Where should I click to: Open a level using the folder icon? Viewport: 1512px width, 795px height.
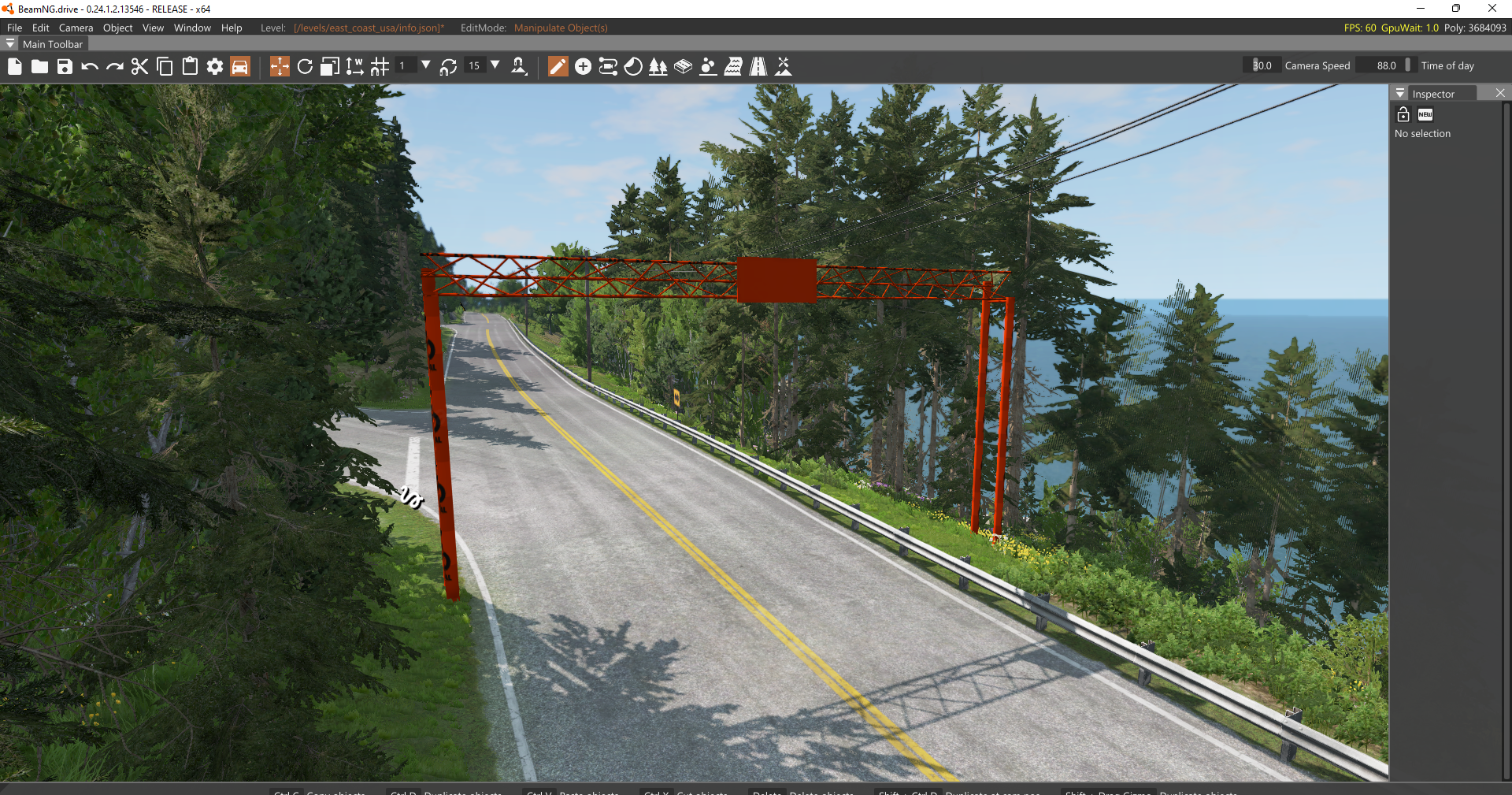(x=39, y=67)
